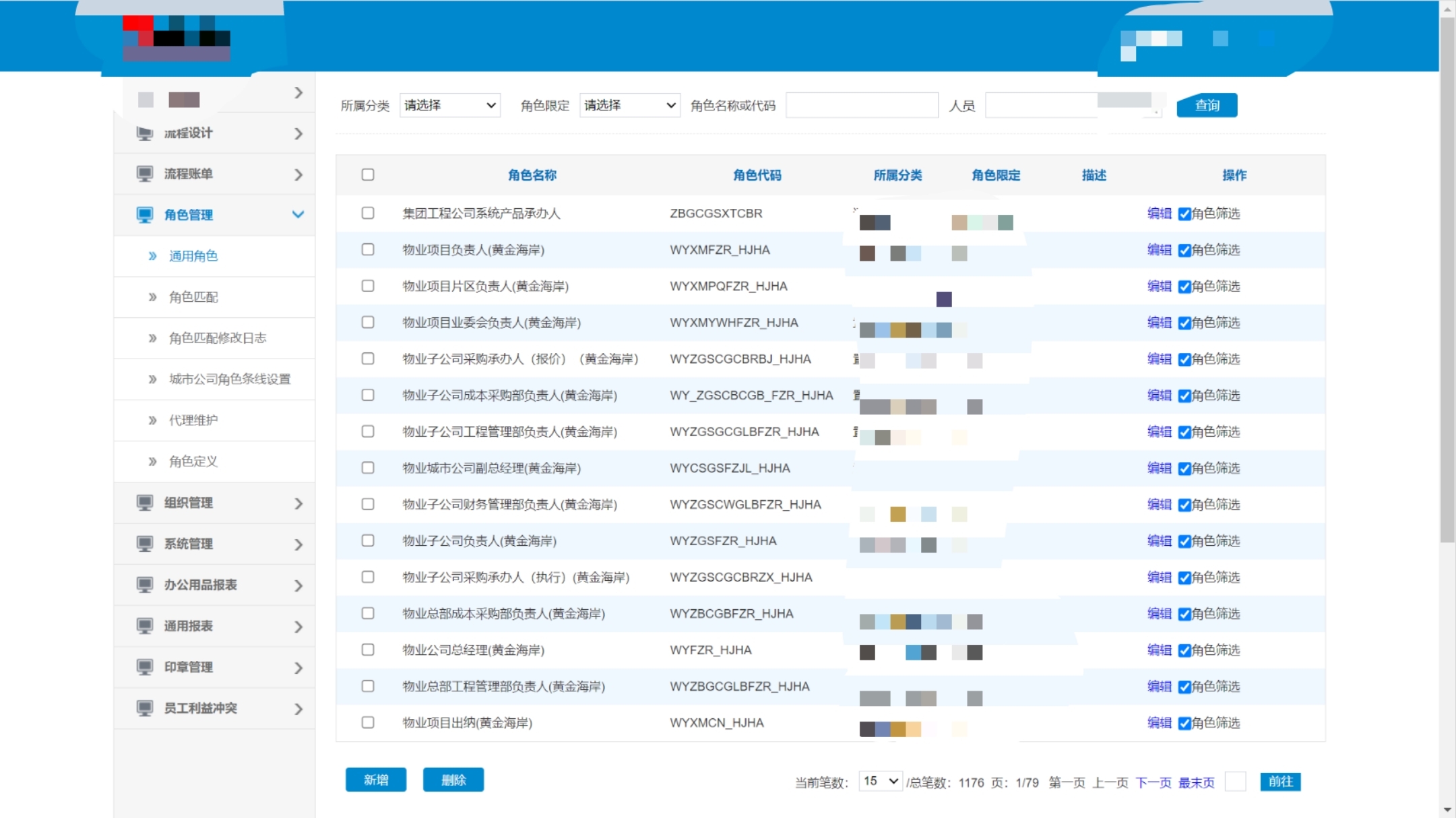
Task: Expand the 流程设计 chevron
Action: tap(298, 133)
